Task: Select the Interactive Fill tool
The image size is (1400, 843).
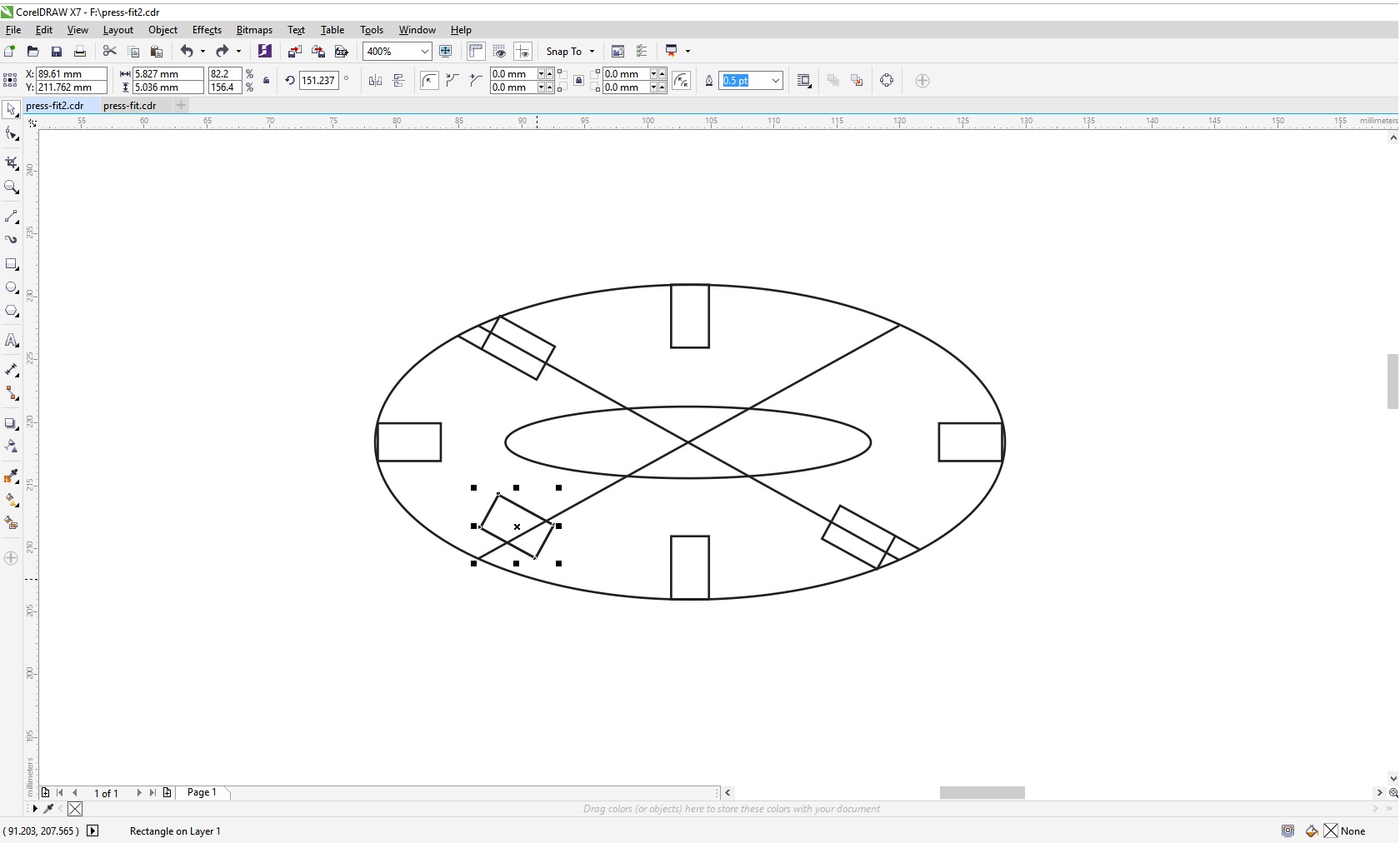Action: point(12,500)
